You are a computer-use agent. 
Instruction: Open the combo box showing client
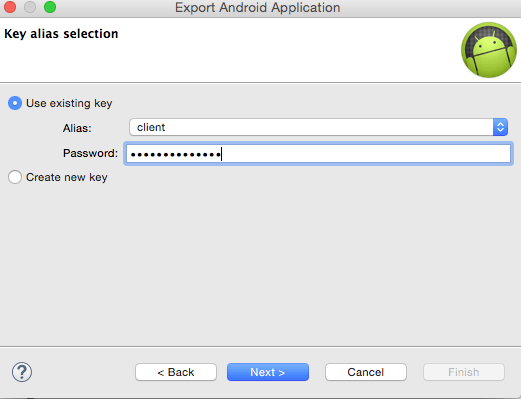click(318, 127)
